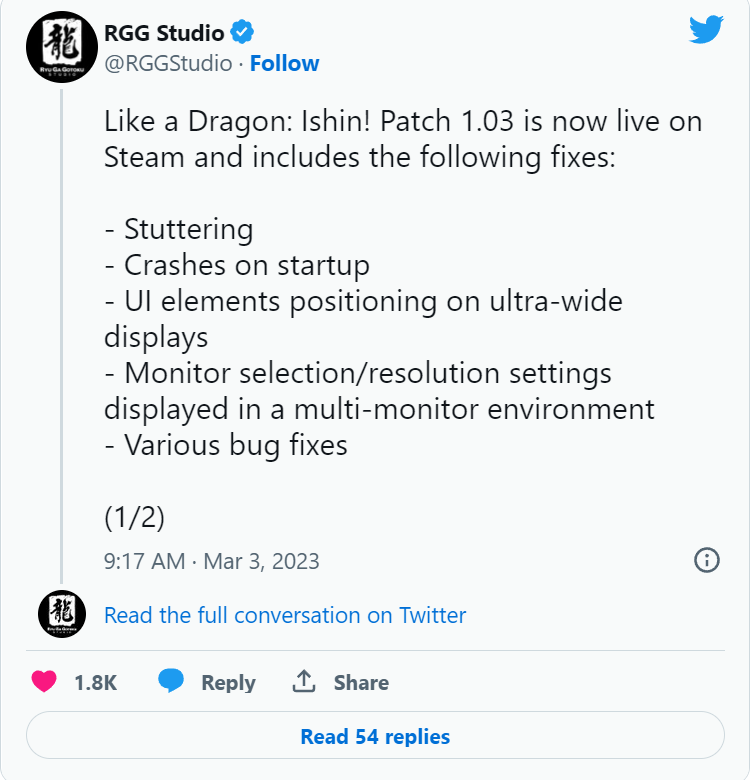Click the reply speech bubble icon
The height and width of the screenshot is (780, 754).
[171, 682]
